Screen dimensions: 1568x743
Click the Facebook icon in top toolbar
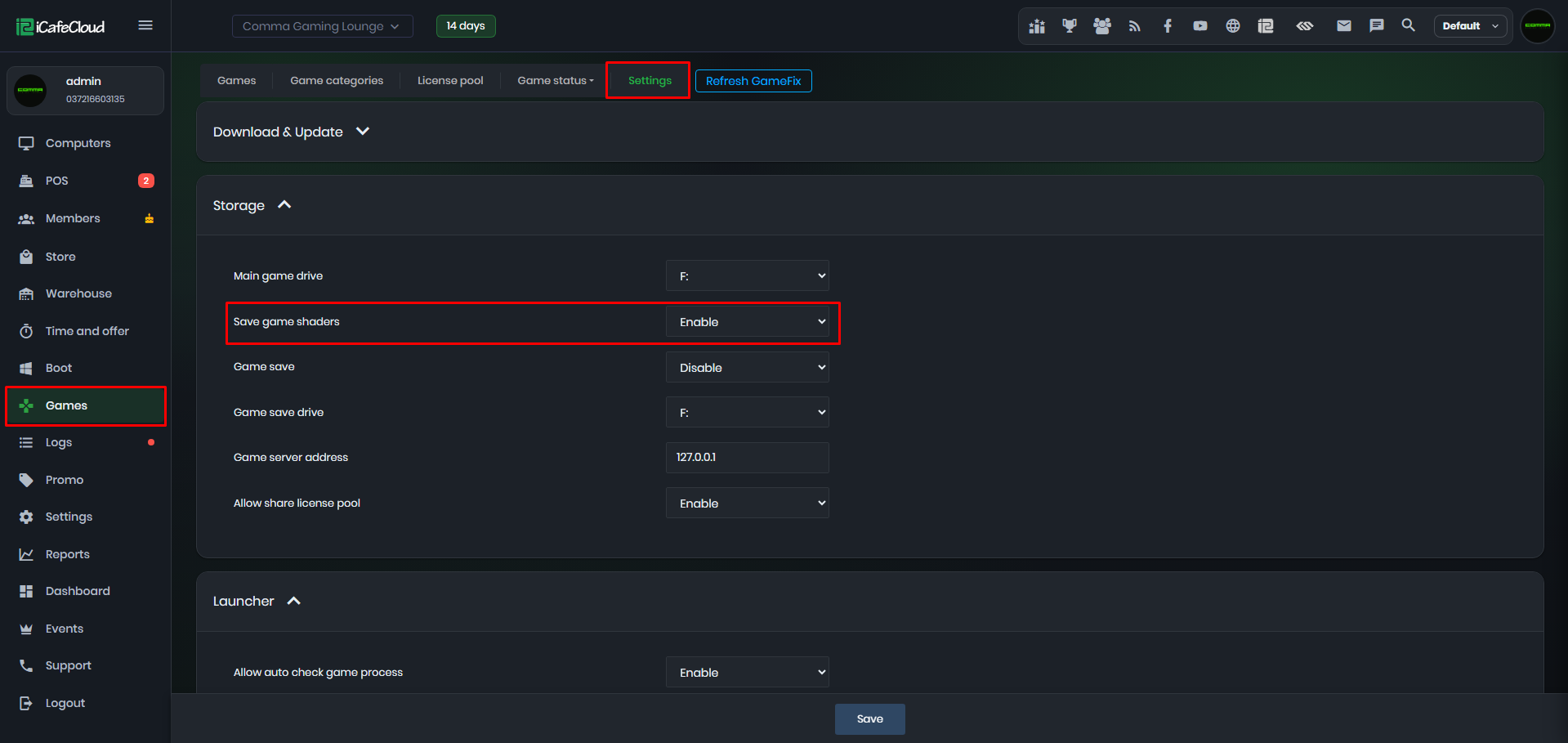(x=1168, y=26)
